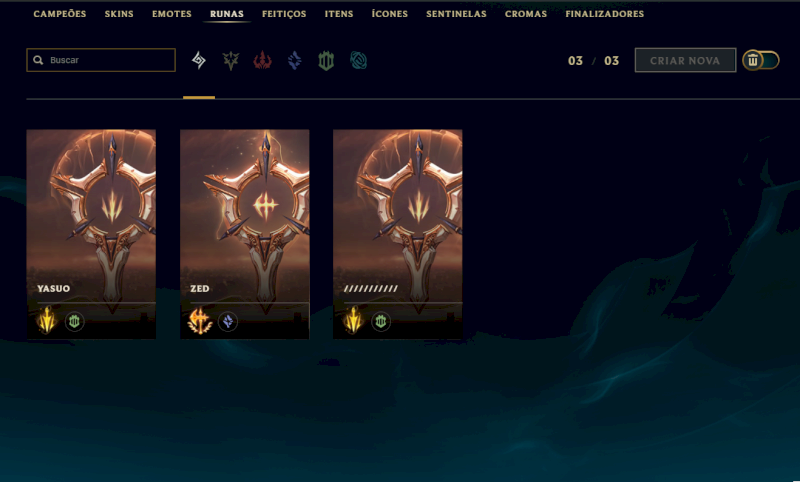Filter by all rune styles icon
This screenshot has width=800, height=482.
pyautogui.click(x=198, y=61)
